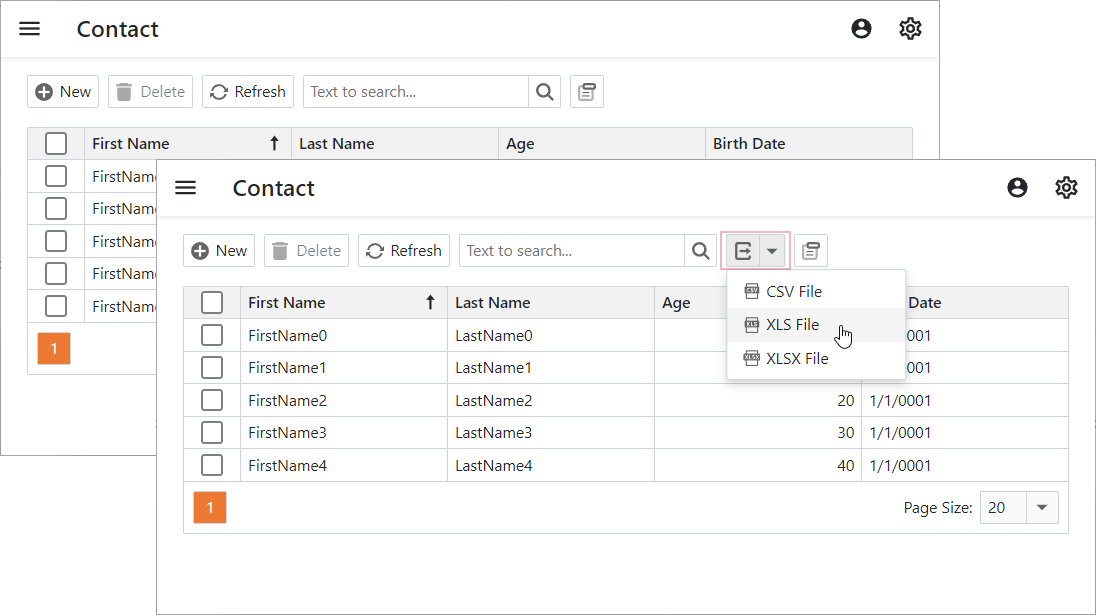The height and width of the screenshot is (615, 1096).
Task: Check the FirstName0 row checkbox
Action: pos(212,335)
